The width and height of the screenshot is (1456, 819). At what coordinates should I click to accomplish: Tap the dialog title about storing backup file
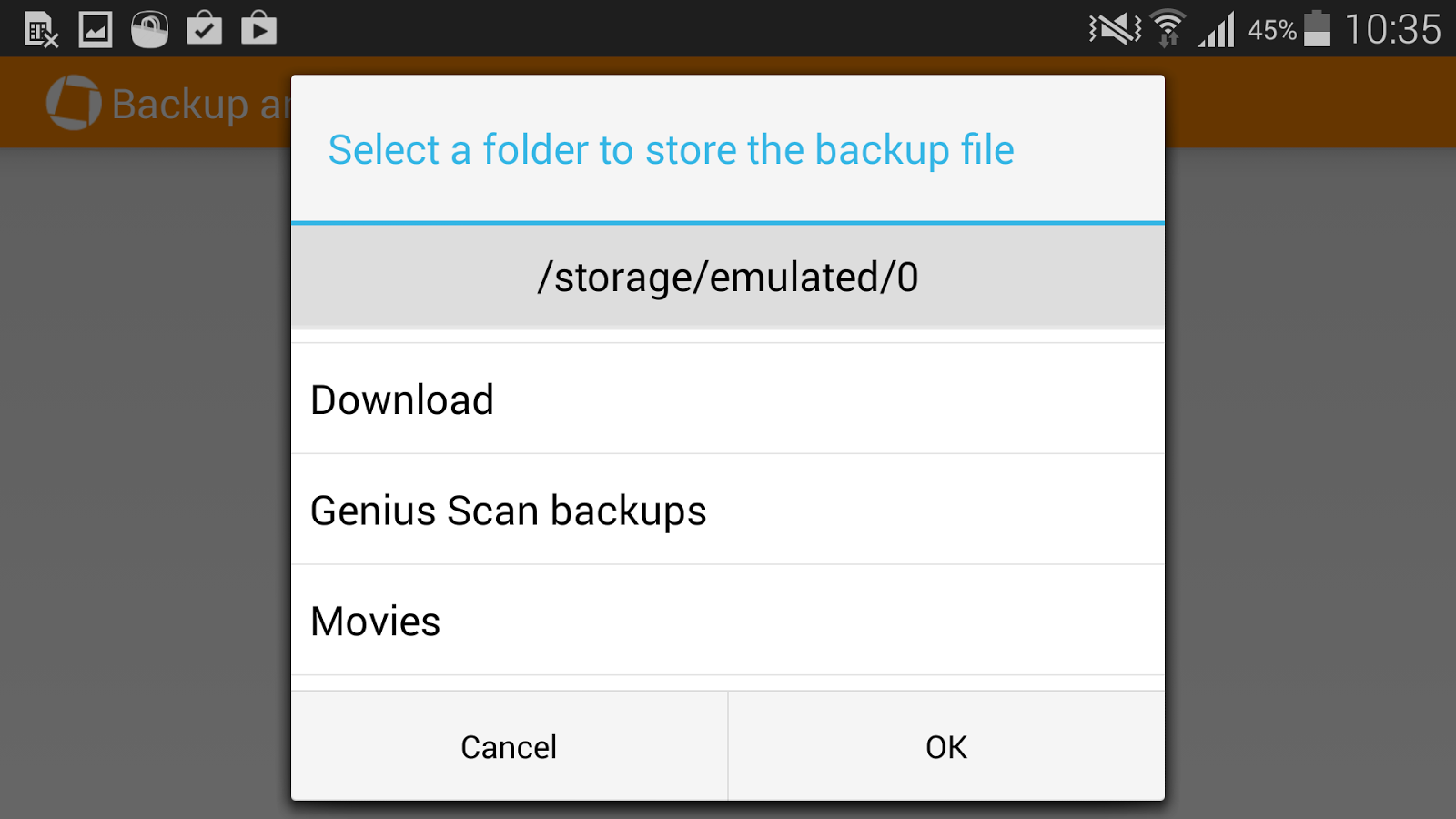672,151
